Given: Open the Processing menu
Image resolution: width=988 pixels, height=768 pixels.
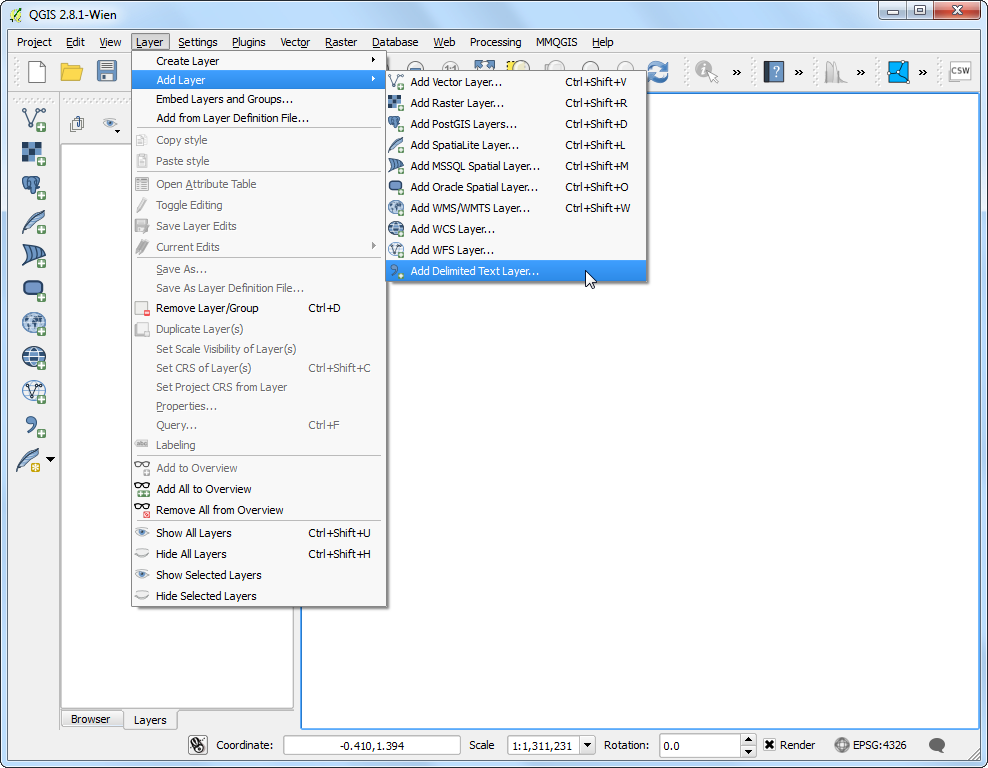Looking at the screenshot, I should click(x=495, y=42).
